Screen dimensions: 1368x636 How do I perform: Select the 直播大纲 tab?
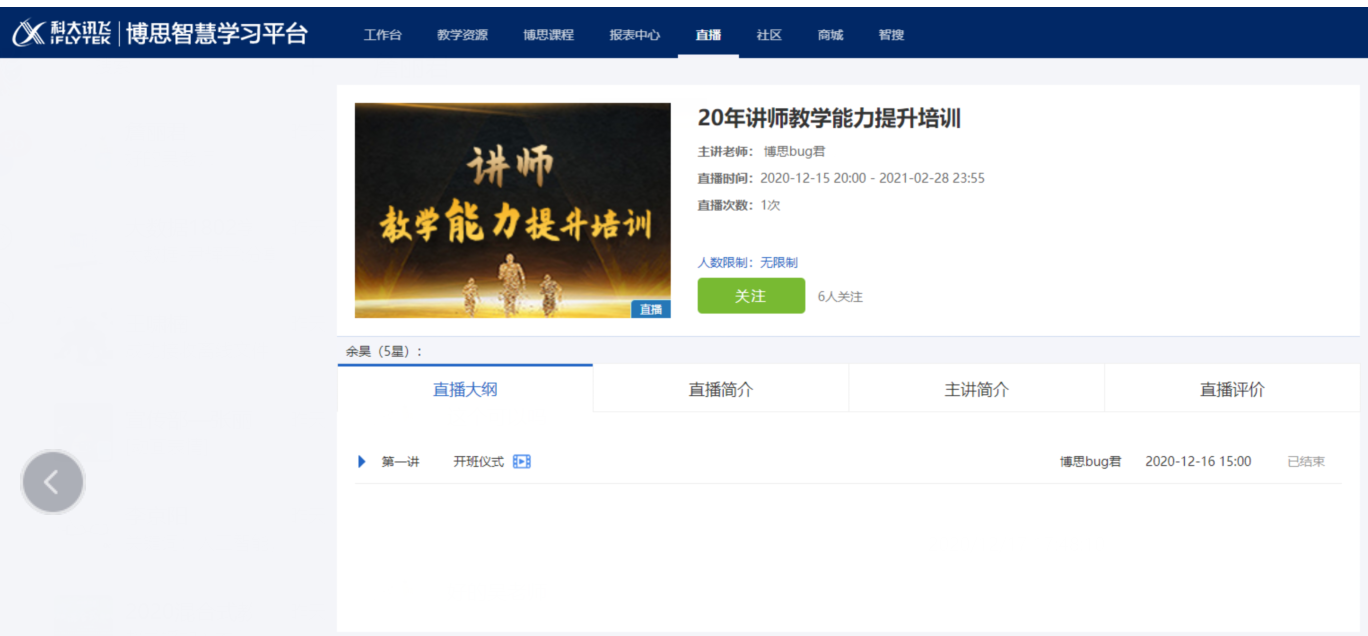point(464,389)
